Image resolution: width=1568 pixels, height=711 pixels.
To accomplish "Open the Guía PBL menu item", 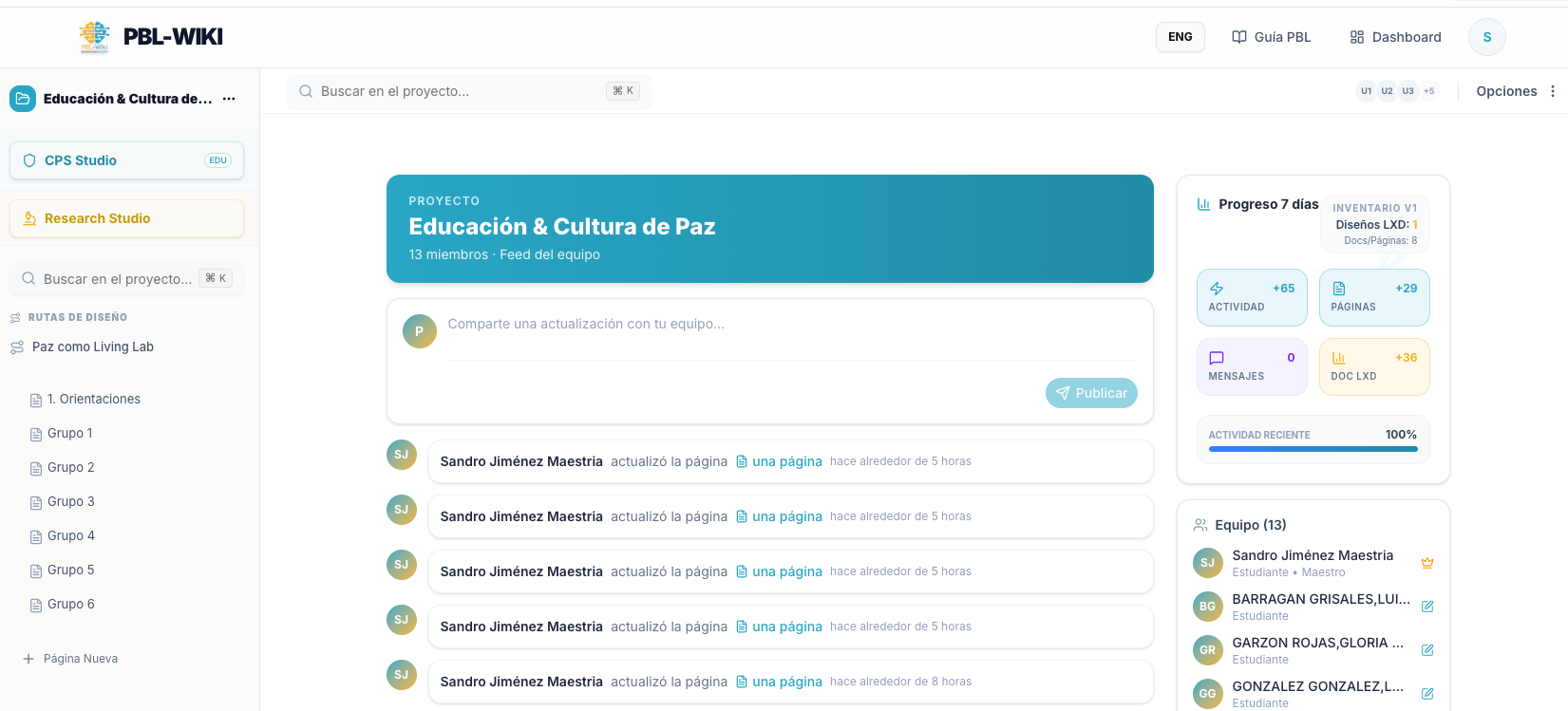I will 1271,37.
